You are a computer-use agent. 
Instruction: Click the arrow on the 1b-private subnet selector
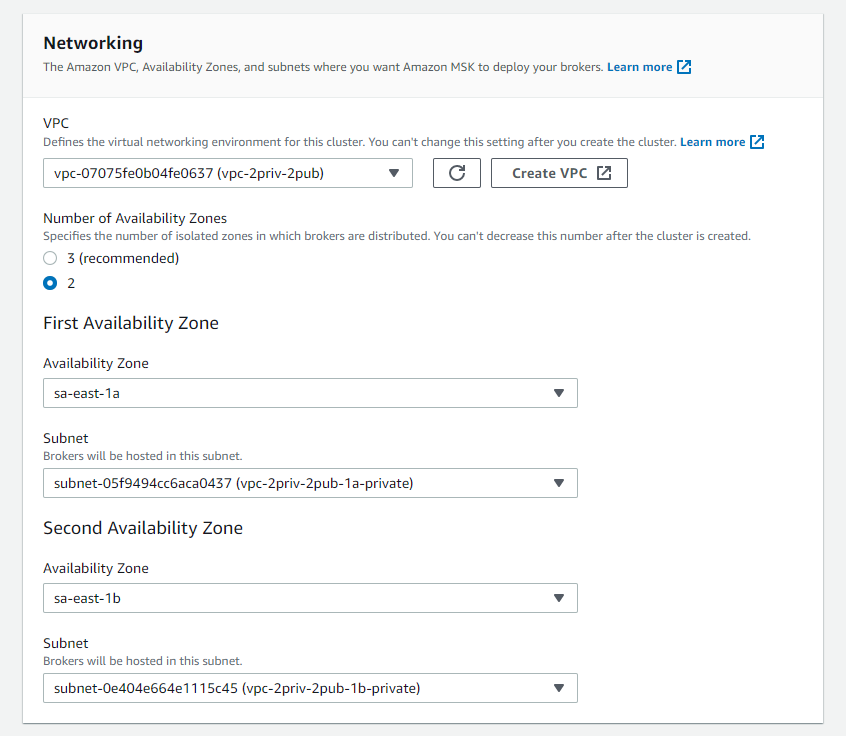pos(559,688)
